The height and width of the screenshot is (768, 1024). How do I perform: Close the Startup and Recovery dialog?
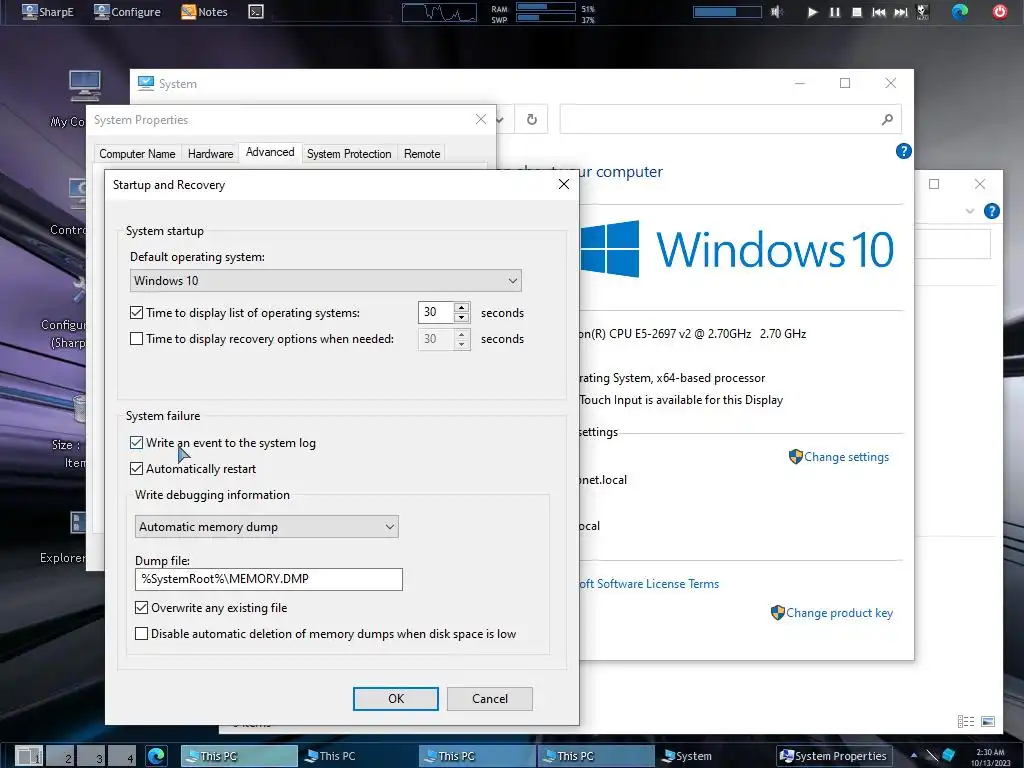click(564, 184)
